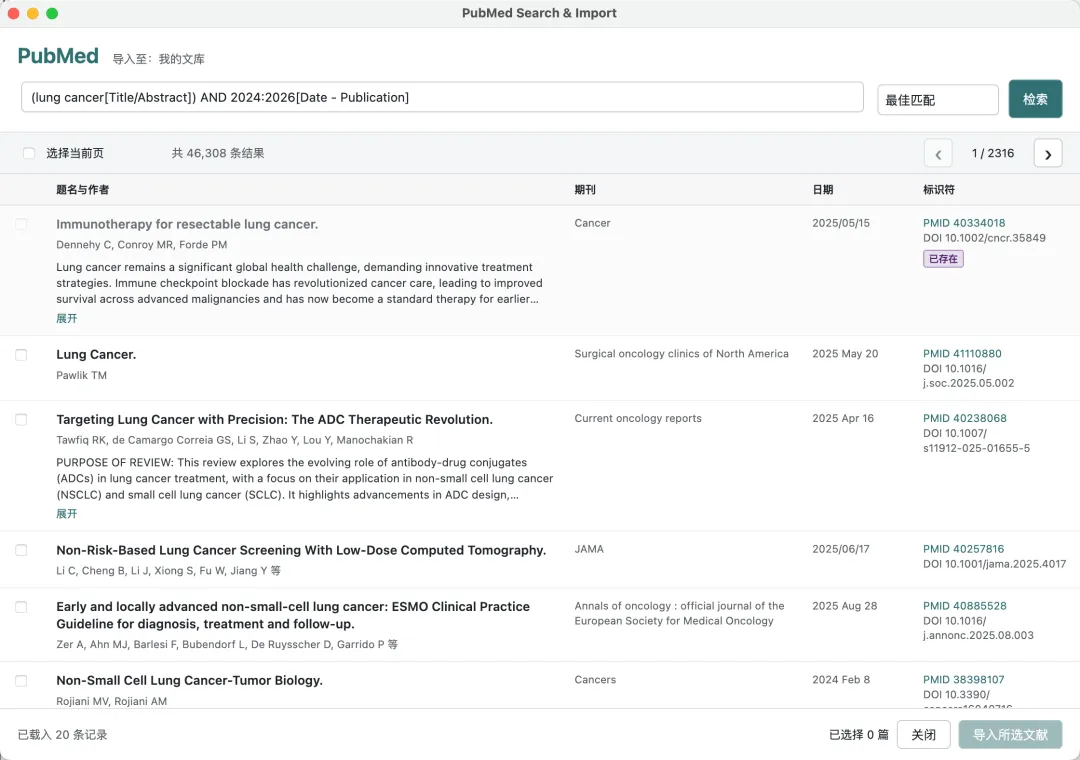1080x760 pixels.
Task: Click the PubMed logo
Action: [58, 56]
